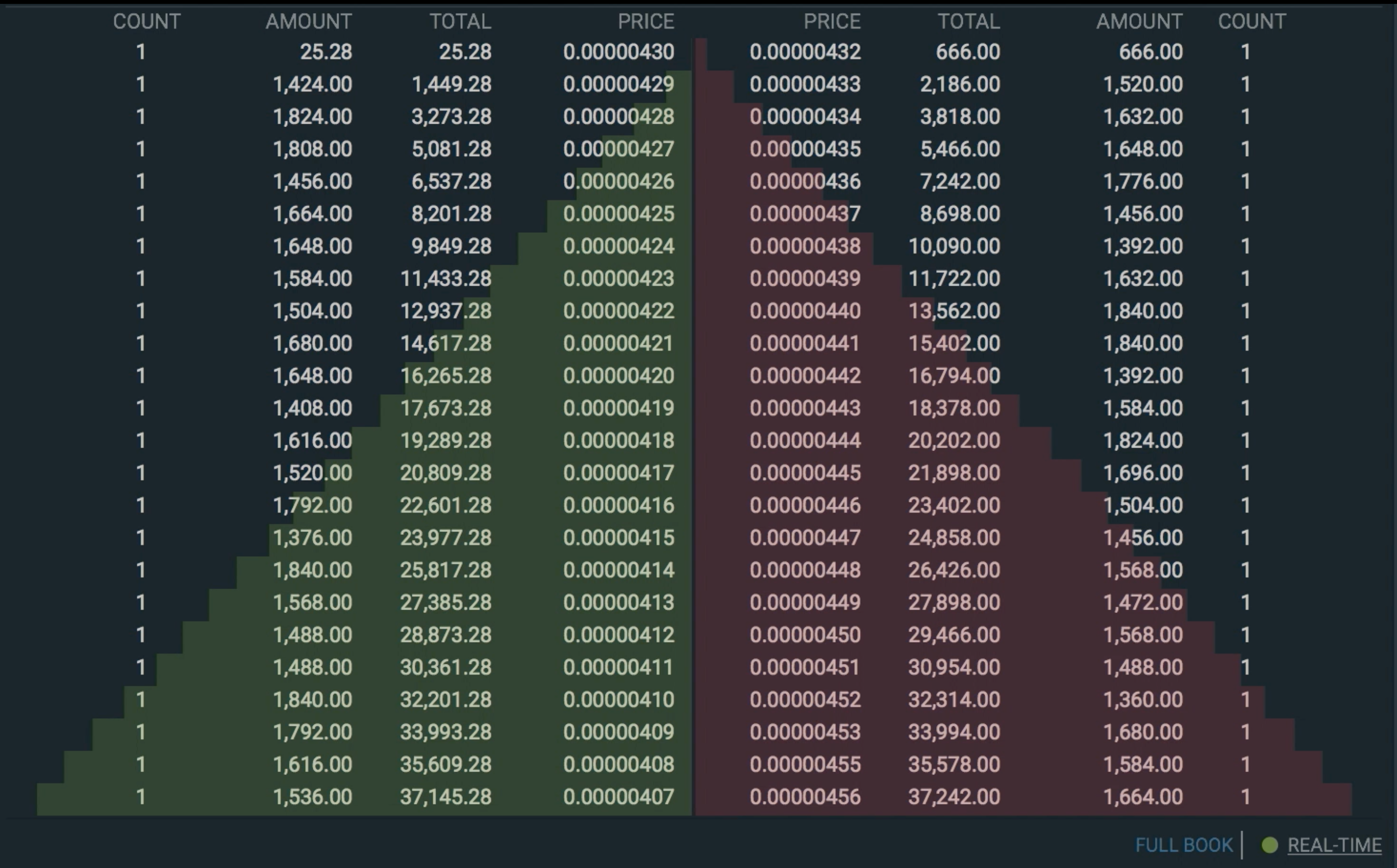Image resolution: width=1397 pixels, height=868 pixels.
Task: Select bid price 0.00000407
Action: click(x=618, y=797)
